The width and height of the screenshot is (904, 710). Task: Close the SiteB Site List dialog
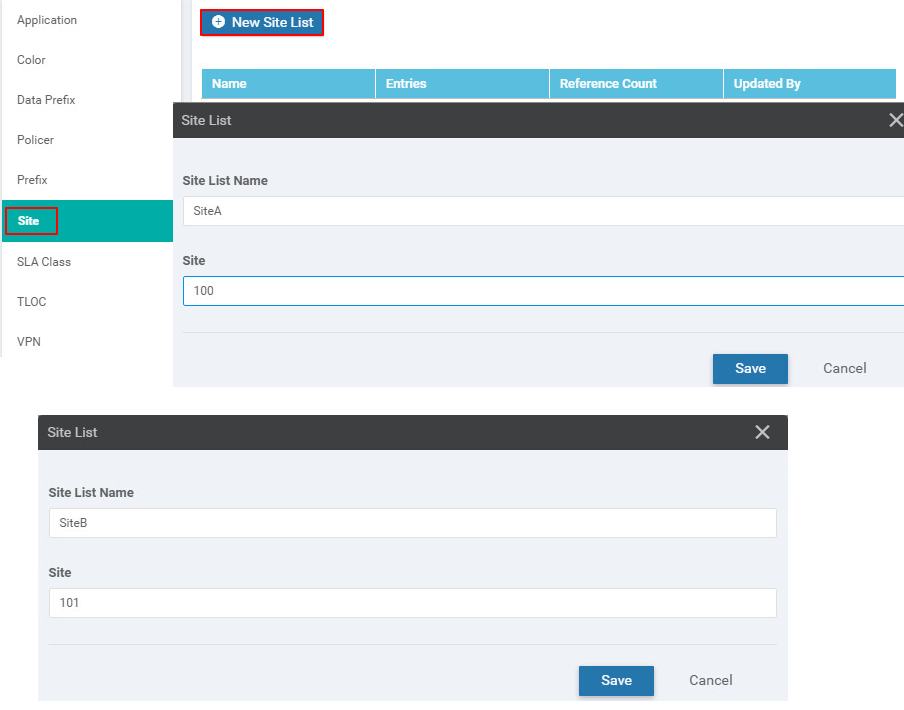tap(762, 432)
